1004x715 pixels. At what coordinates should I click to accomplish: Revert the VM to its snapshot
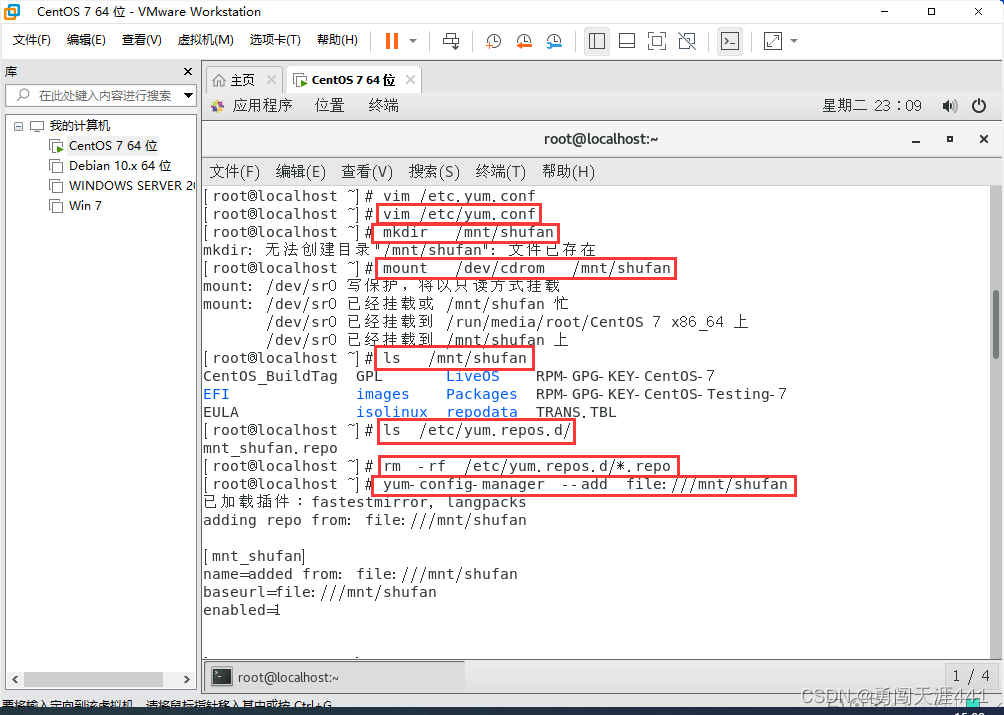point(522,41)
